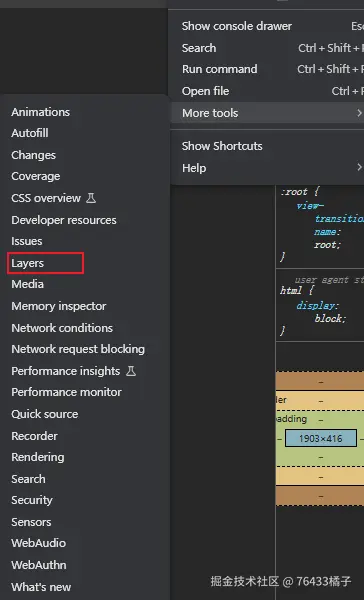
Task: Click the padding label in box model
Action: tap(291, 419)
